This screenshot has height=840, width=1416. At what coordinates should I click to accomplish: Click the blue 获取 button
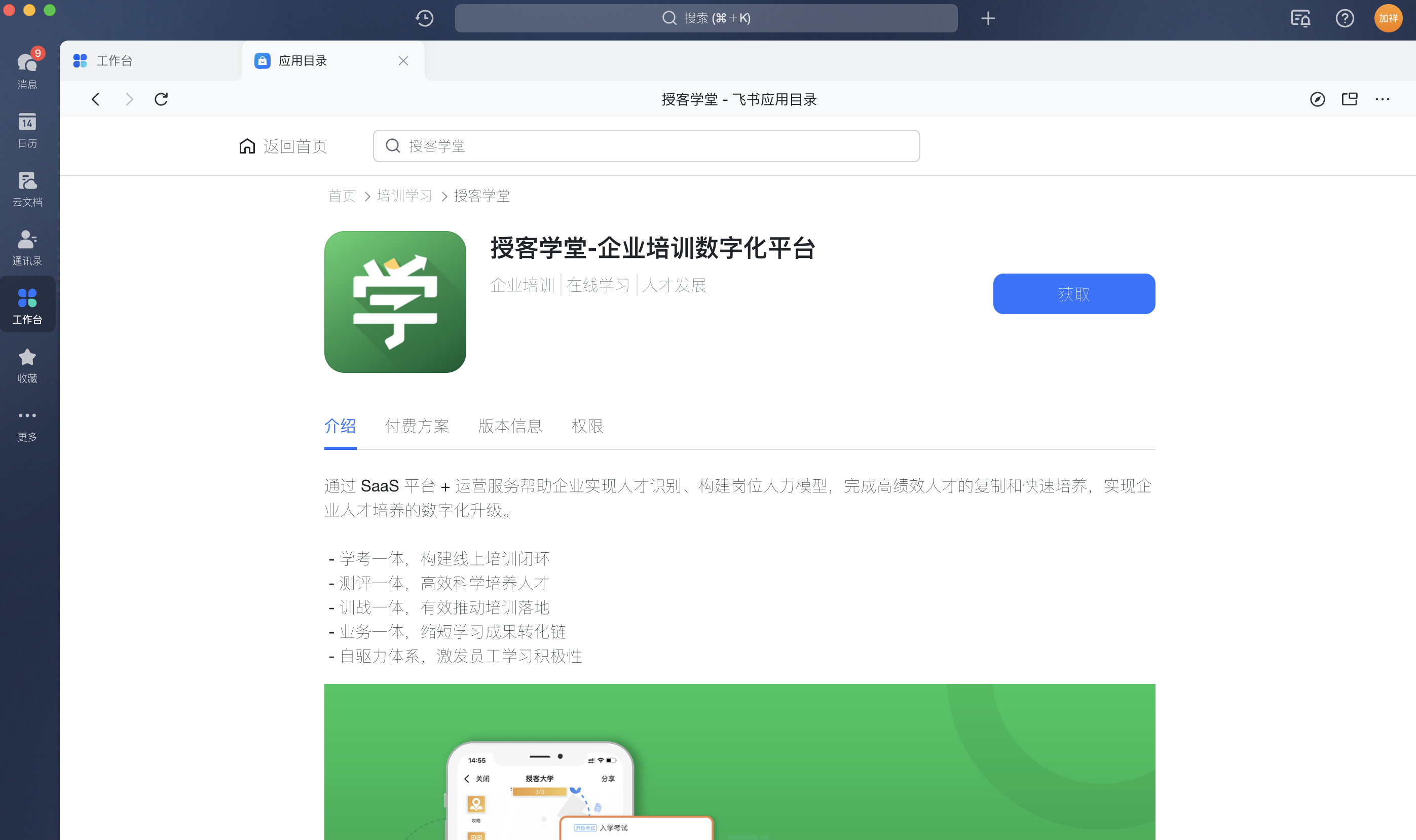click(x=1073, y=294)
